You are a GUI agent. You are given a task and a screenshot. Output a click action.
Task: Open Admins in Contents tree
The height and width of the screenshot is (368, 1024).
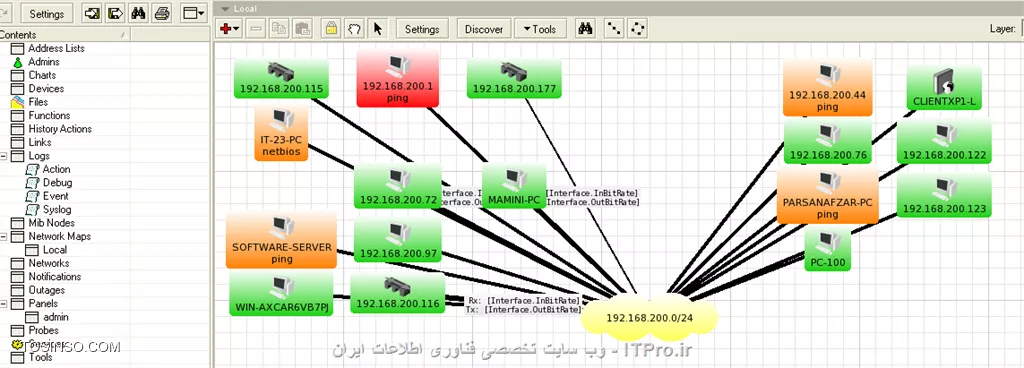tap(44, 62)
